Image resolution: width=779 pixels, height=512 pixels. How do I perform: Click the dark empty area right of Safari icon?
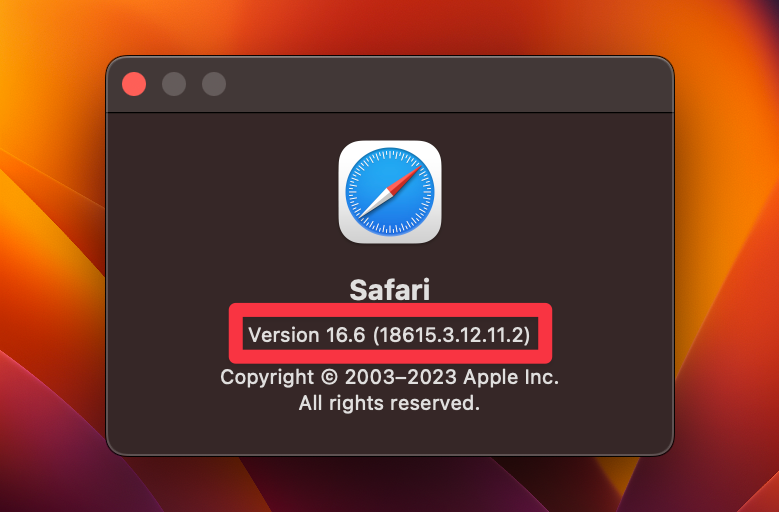pyautogui.click(x=557, y=192)
